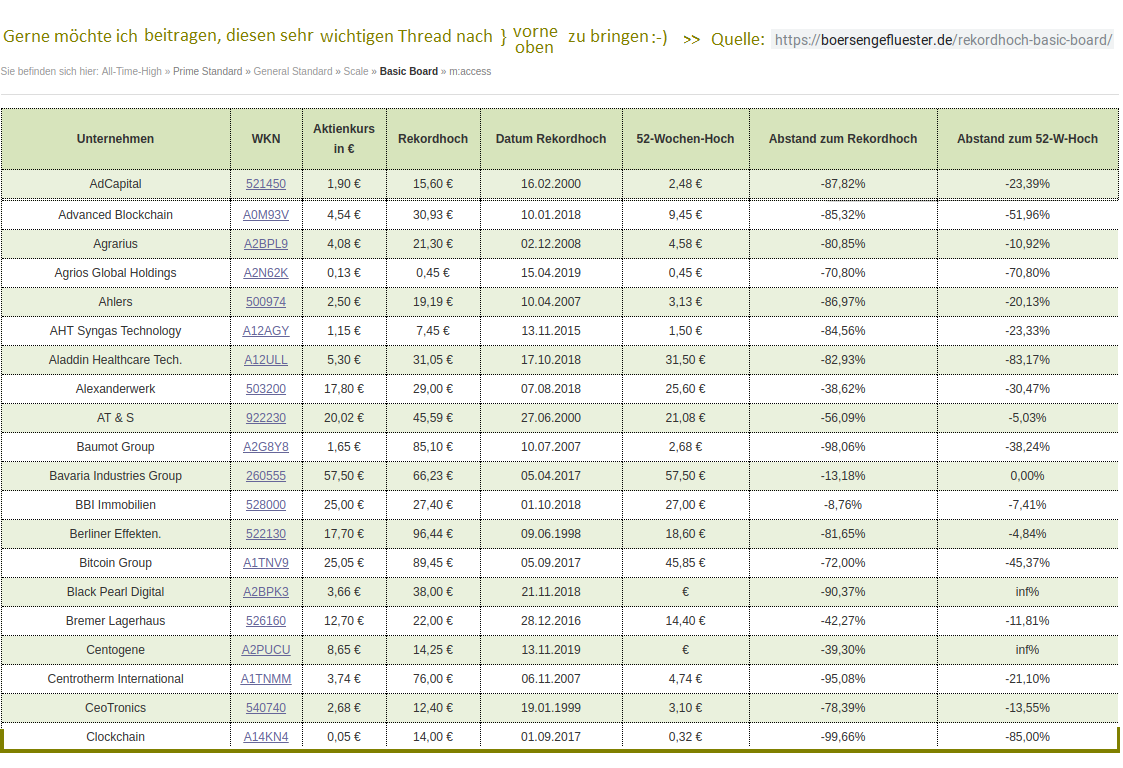The width and height of the screenshot is (1123, 768).
Task: Switch to the Scale segment link
Action: (356, 72)
